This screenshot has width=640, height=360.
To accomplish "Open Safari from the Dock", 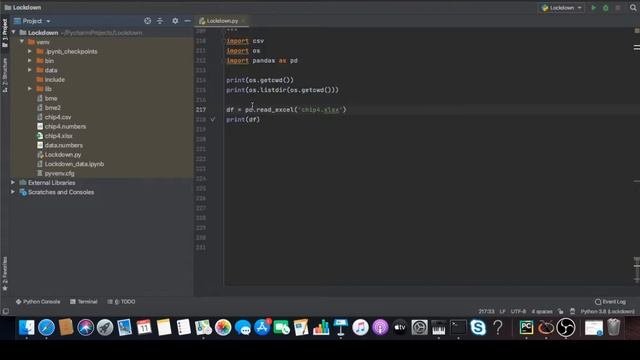I will [46, 327].
